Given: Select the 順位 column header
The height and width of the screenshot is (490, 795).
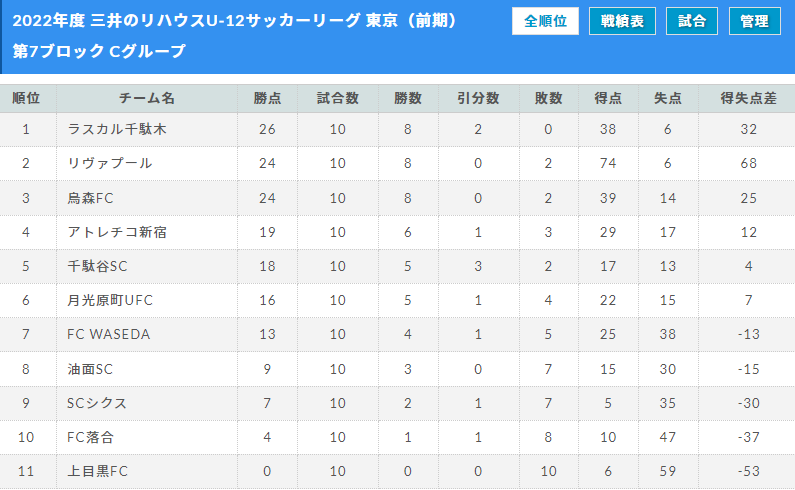Looking at the screenshot, I should (x=26, y=98).
